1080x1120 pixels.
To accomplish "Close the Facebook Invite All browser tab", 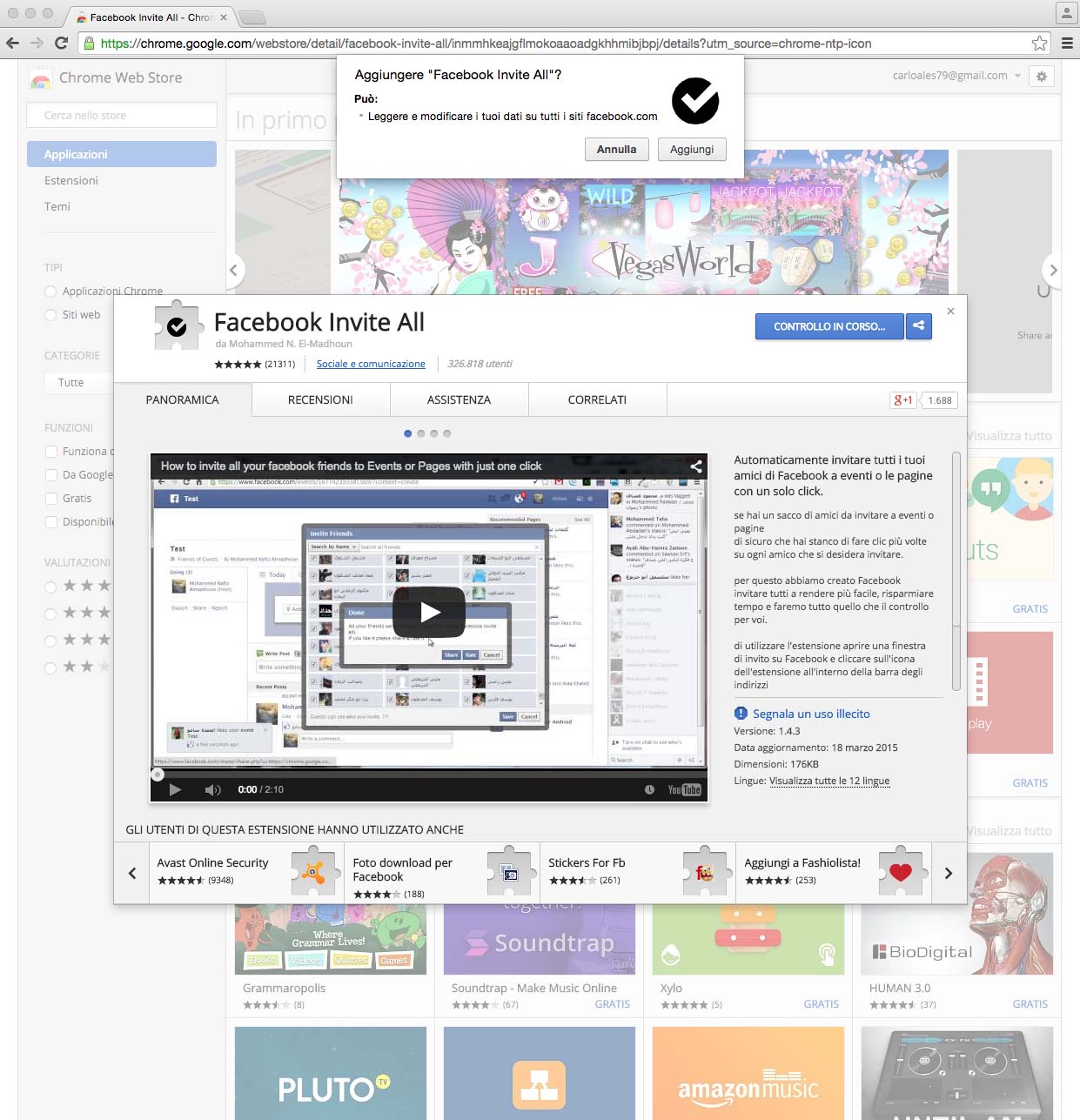I will pyautogui.click(x=224, y=17).
